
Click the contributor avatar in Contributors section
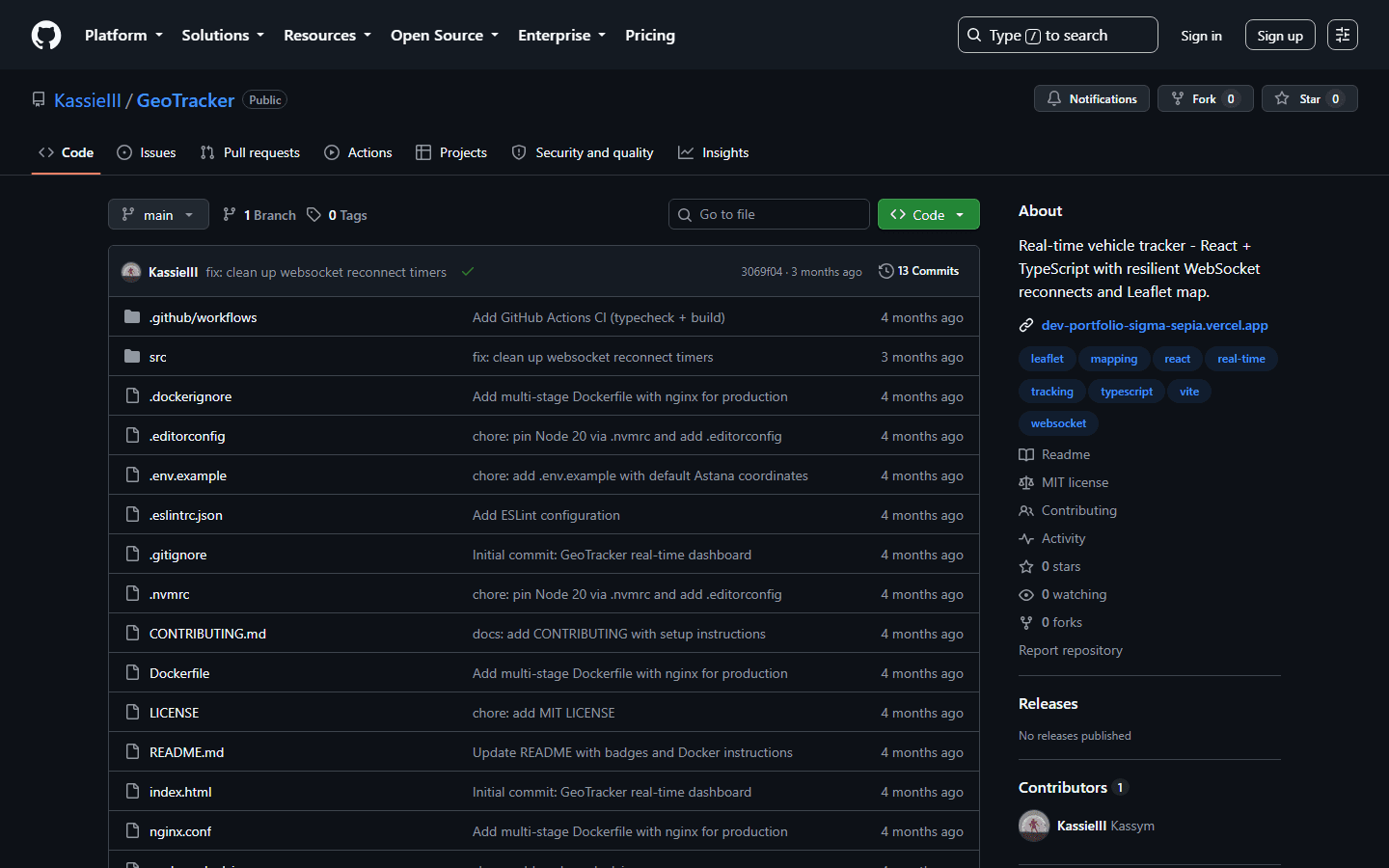[1034, 826]
